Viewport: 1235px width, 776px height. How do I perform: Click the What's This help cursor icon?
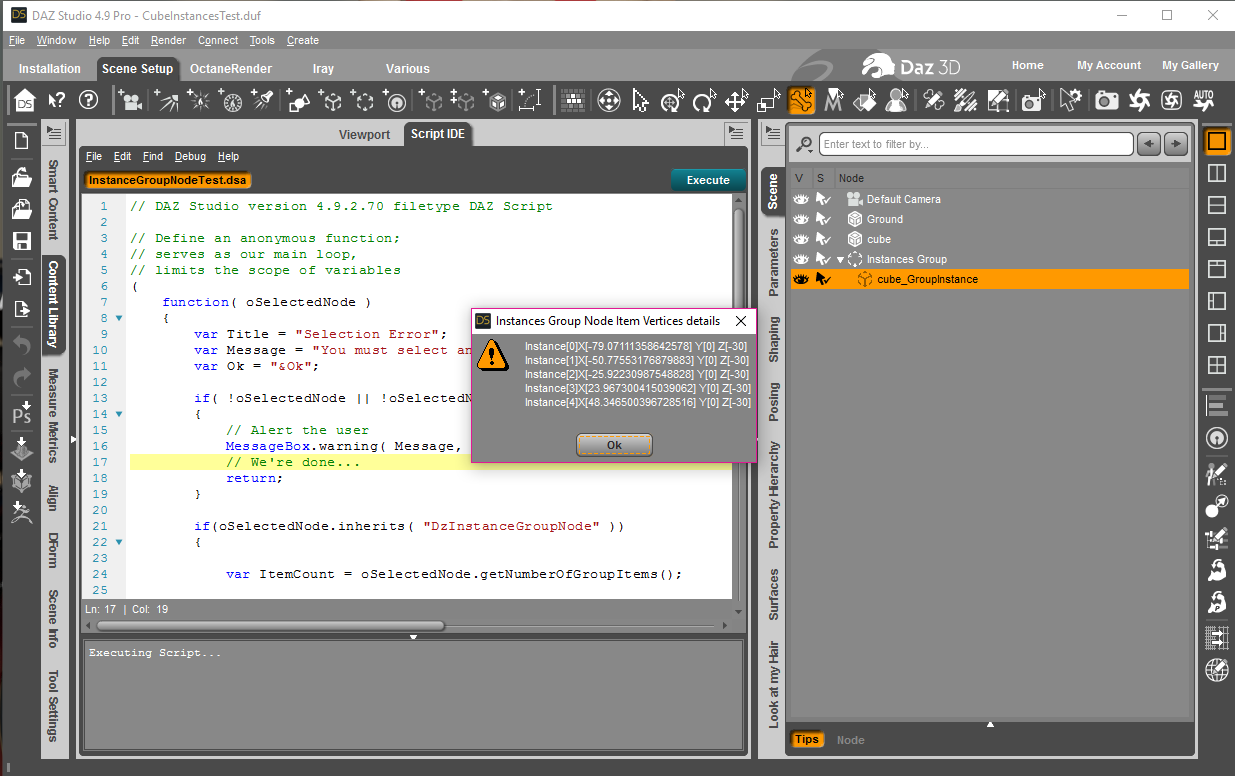57,101
